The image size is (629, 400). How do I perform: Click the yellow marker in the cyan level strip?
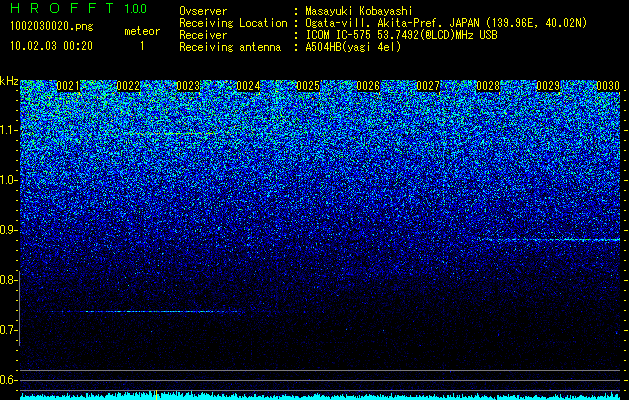click(156, 395)
